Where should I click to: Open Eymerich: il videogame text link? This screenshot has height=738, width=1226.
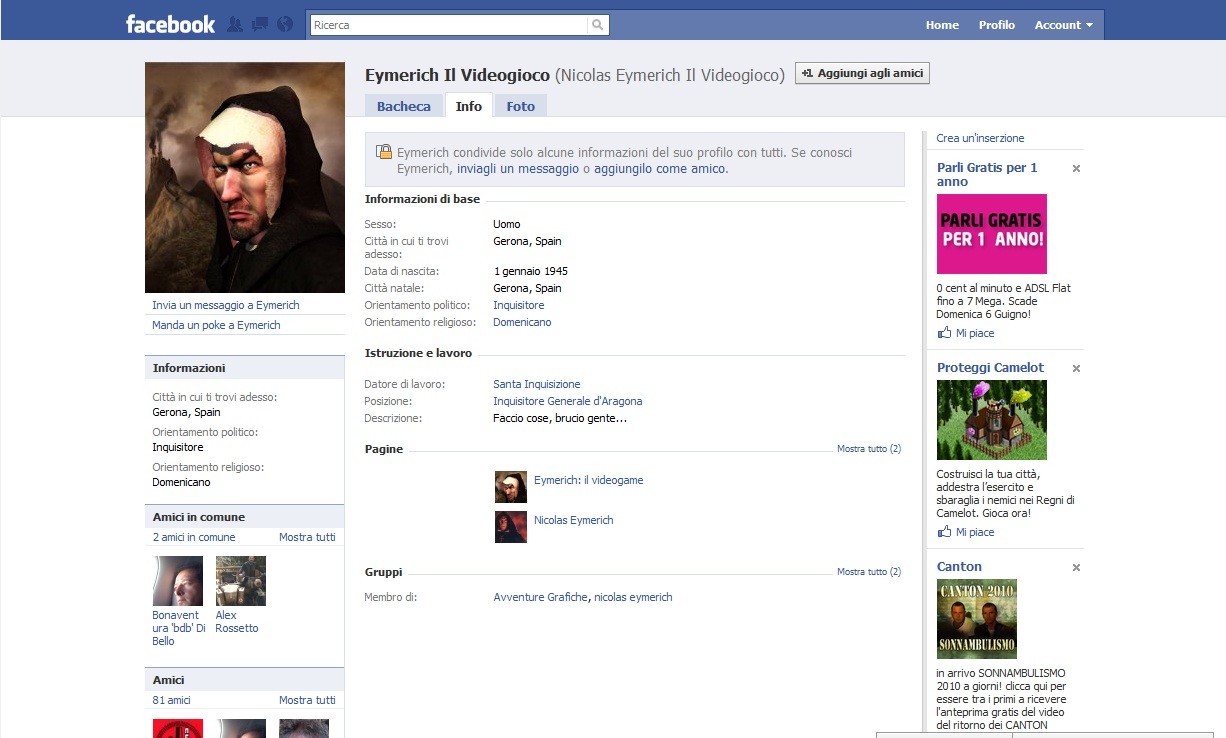tap(589, 480)
